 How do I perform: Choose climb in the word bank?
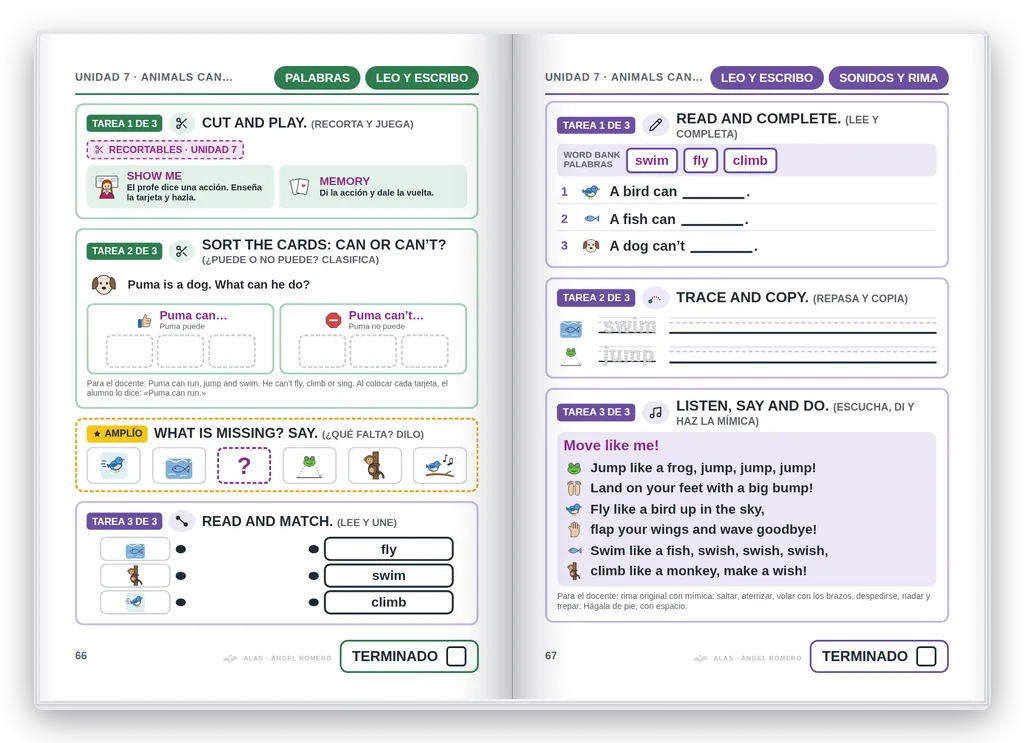(x=750, y=161)
